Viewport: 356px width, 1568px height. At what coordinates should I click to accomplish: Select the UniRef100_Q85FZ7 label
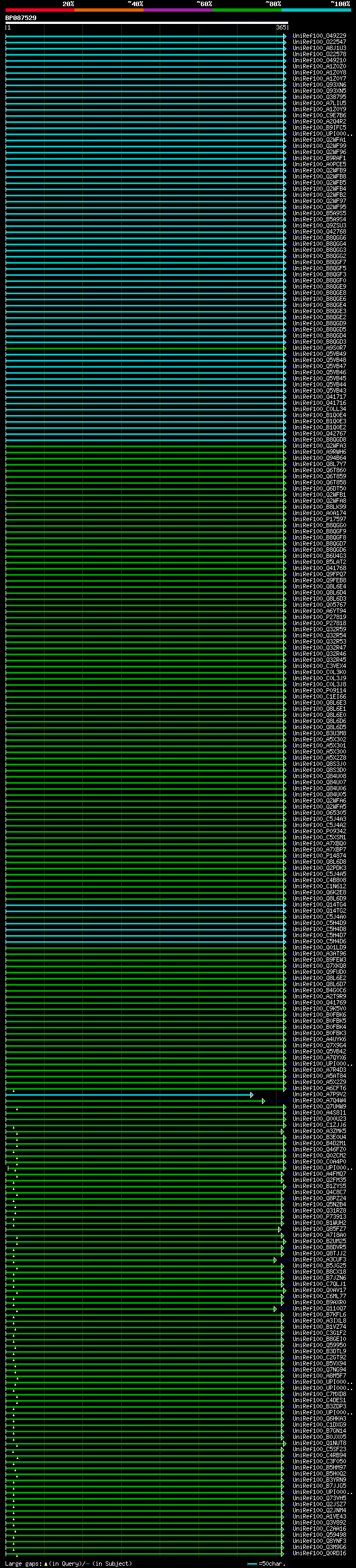[x=319, y=1230]
